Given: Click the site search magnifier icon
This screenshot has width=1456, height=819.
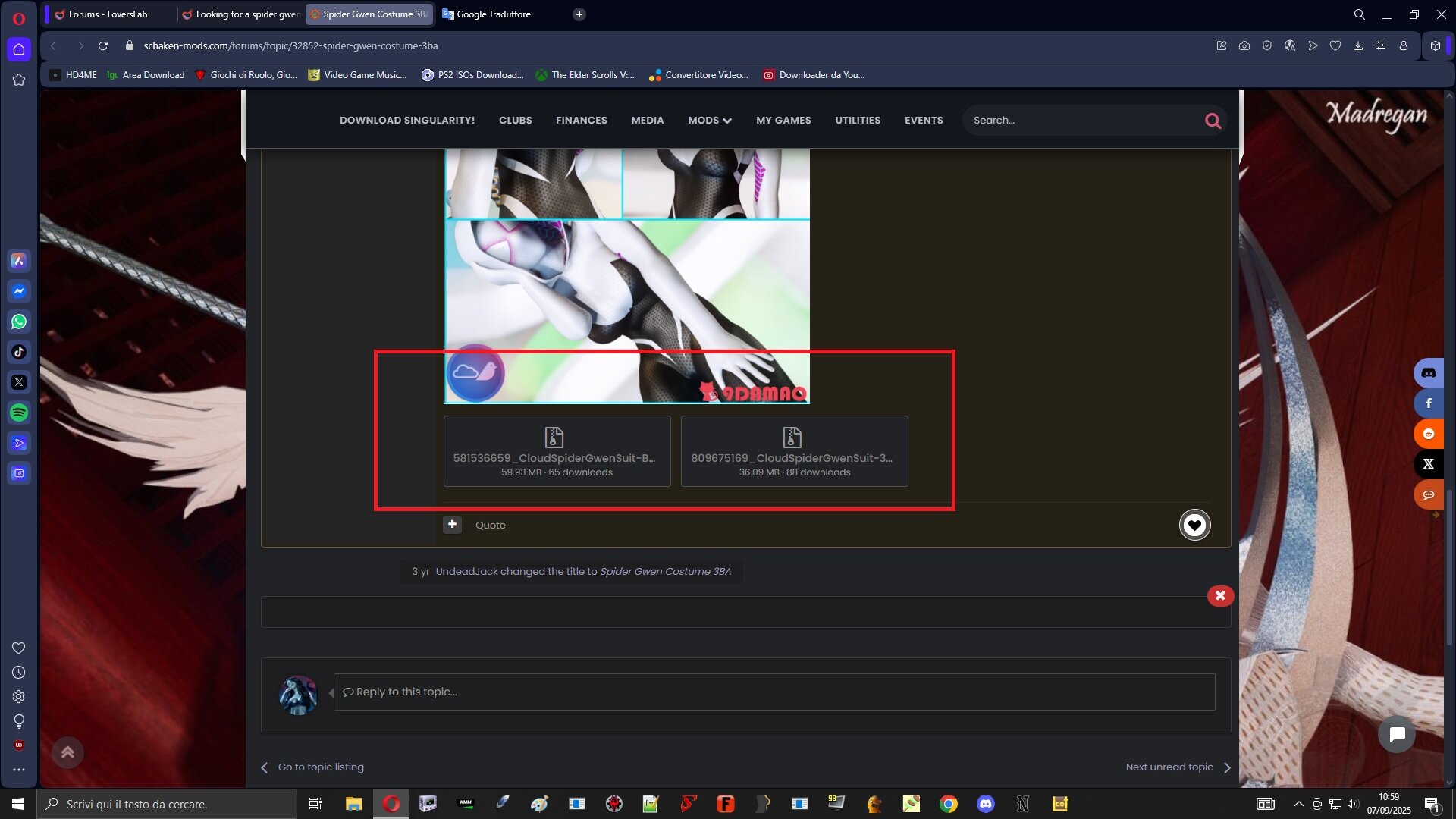Looking at the screenshot, I should coord(1213,121).
